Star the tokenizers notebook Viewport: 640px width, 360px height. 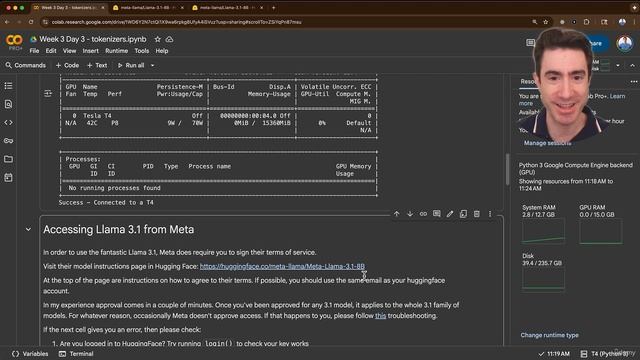158,39
